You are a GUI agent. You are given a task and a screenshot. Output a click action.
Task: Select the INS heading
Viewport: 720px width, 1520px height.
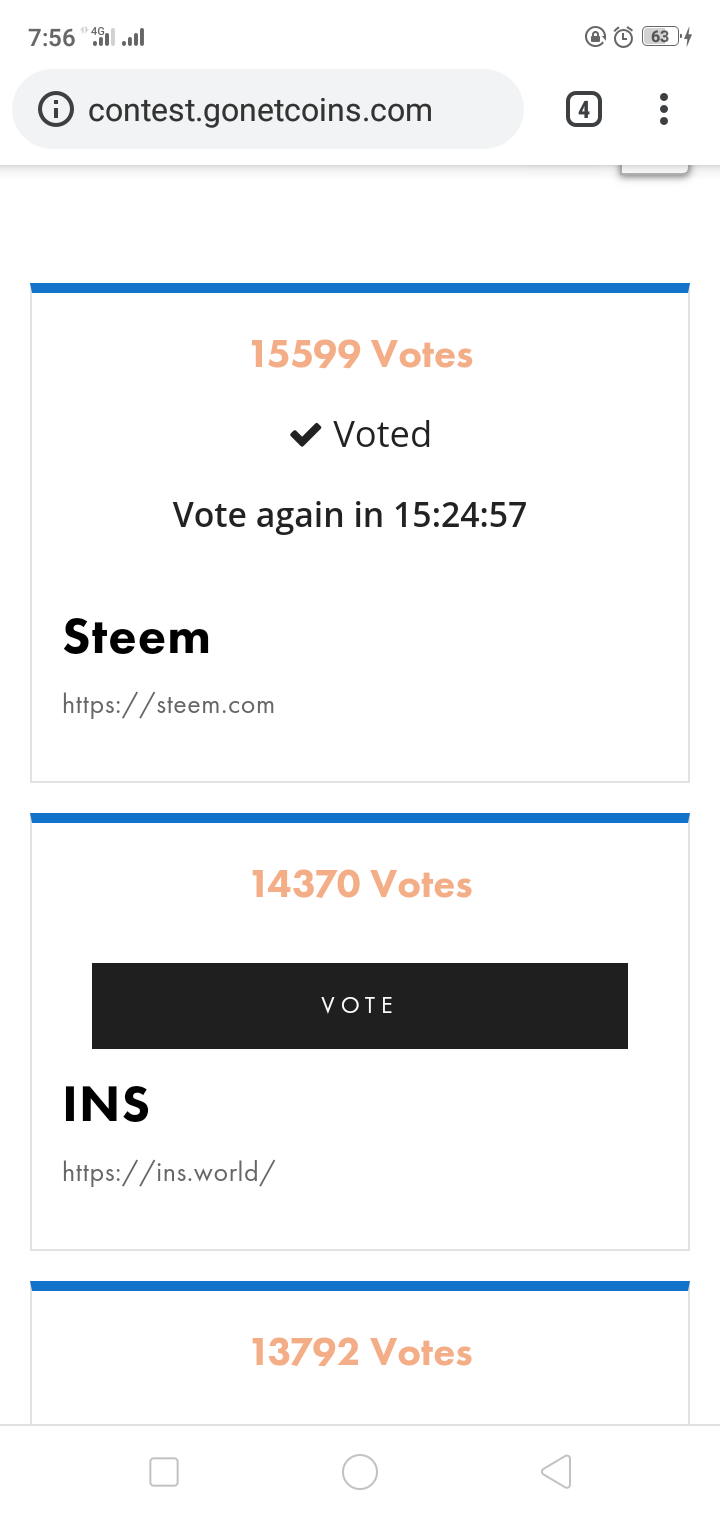[x=106, y=1104]
